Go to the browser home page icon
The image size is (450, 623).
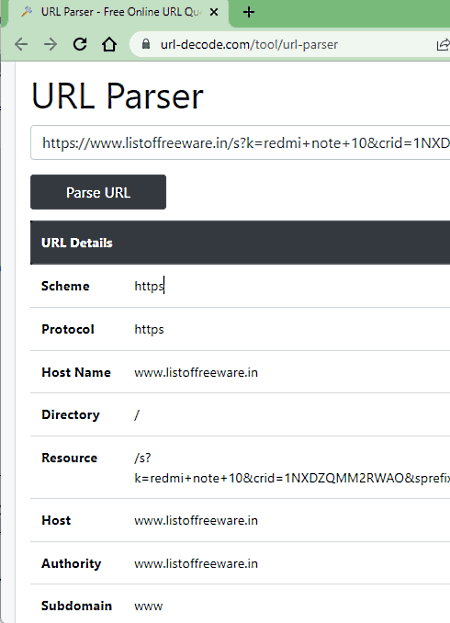(109, 44)
